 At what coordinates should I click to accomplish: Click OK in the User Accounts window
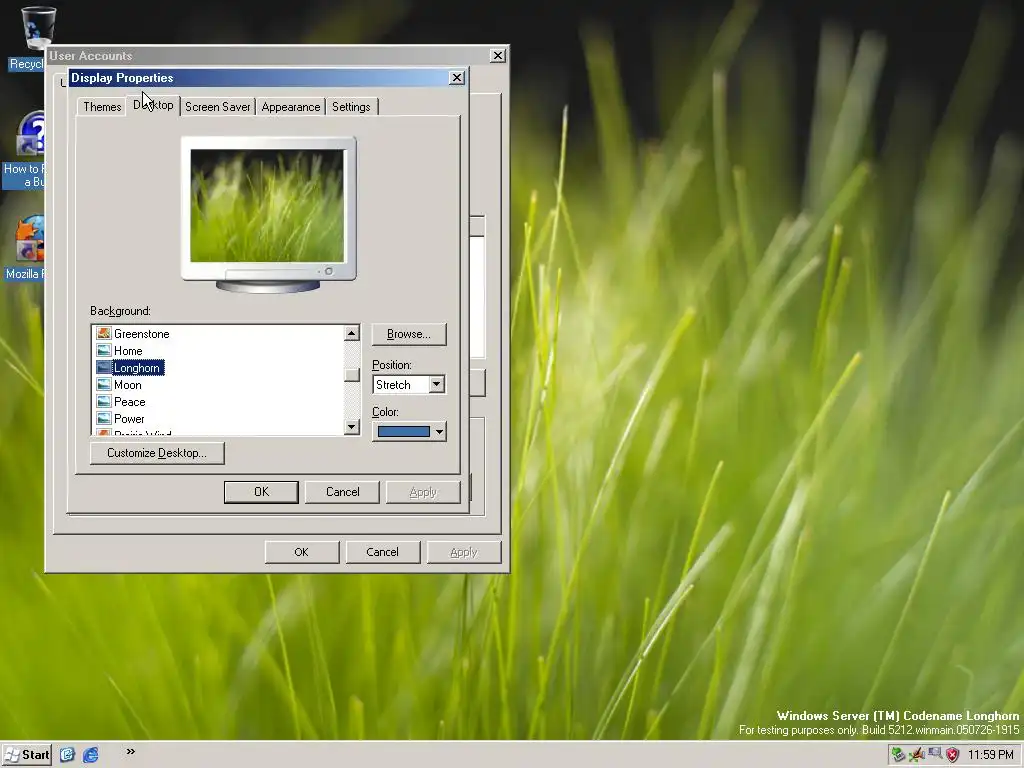coord(302,552)
